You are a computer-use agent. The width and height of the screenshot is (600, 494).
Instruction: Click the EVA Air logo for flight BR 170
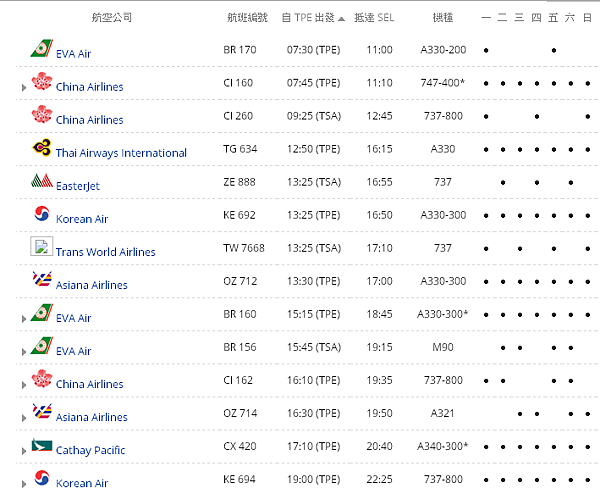(41, 49)
